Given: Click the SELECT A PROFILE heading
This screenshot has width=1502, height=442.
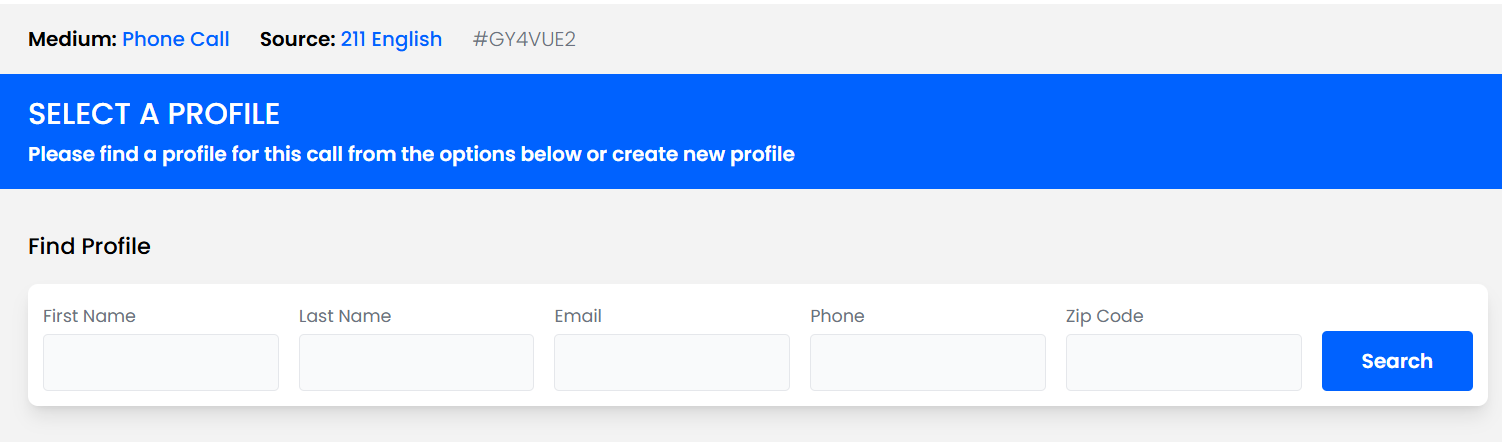Looking at the screenshot, I should 154,114.
